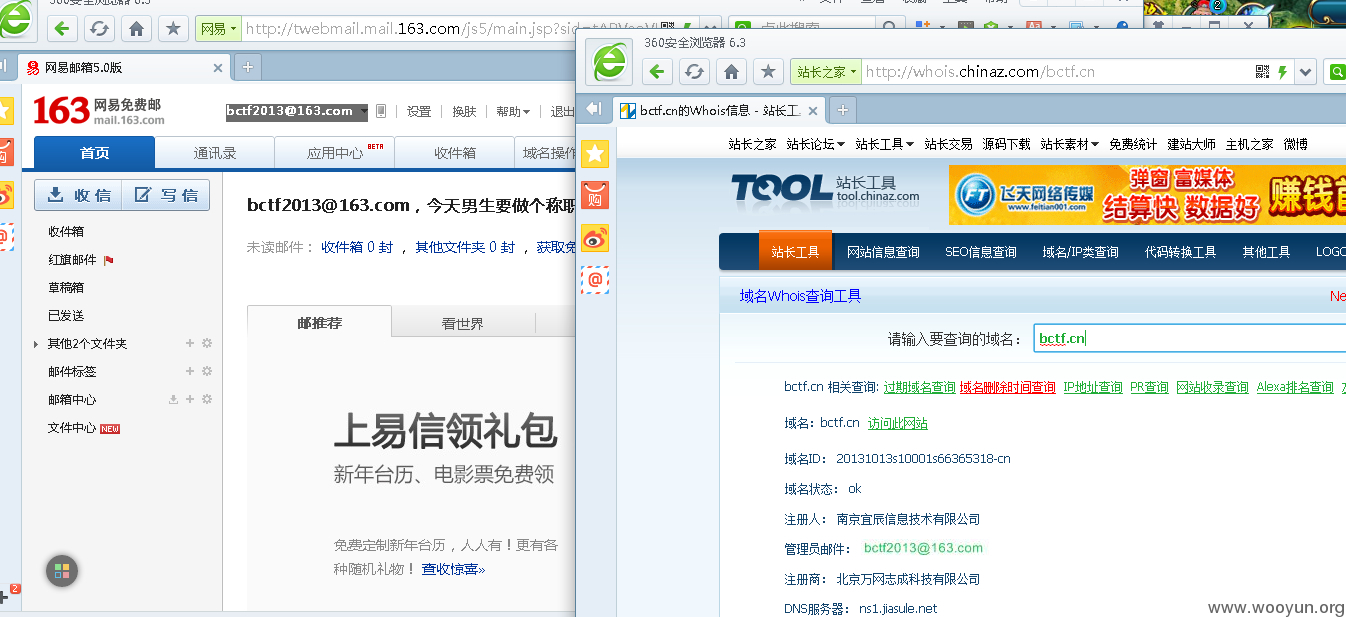Click the 飞天网络传媒 ad banner

coord(1147,194)
